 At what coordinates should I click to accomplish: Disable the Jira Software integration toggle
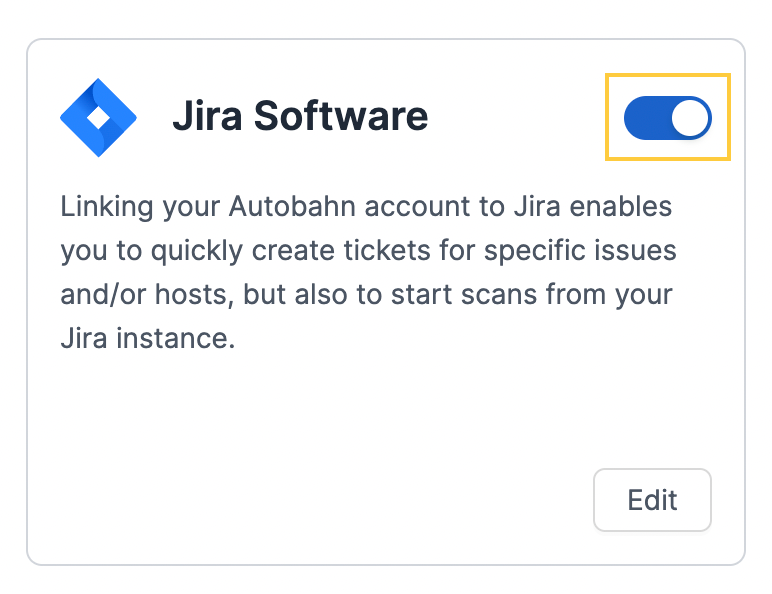(x=668, y=118)
